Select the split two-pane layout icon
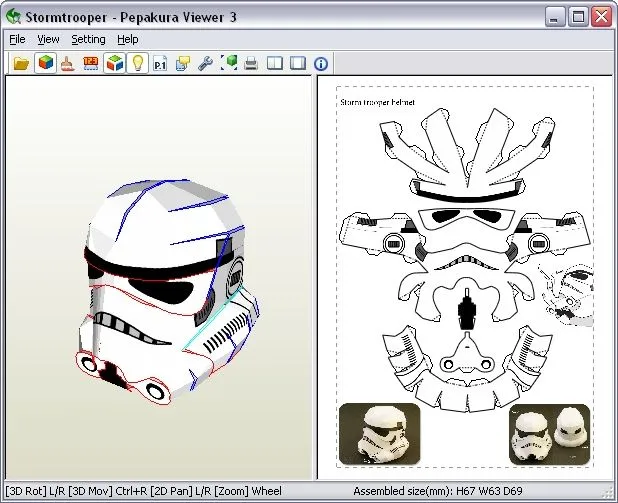The height and width of the screenshot is (503, 618). tap(275, 63)
